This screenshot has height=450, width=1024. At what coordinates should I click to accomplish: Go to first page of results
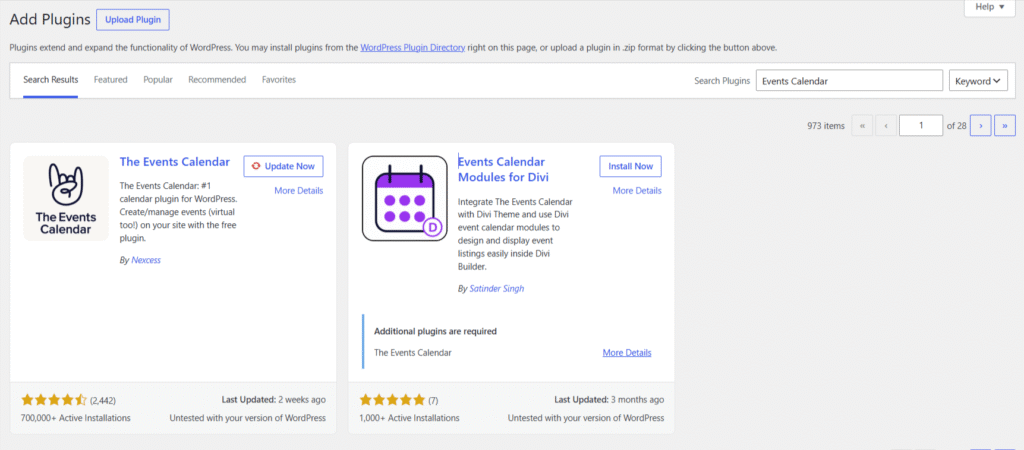tap(862, 125)
